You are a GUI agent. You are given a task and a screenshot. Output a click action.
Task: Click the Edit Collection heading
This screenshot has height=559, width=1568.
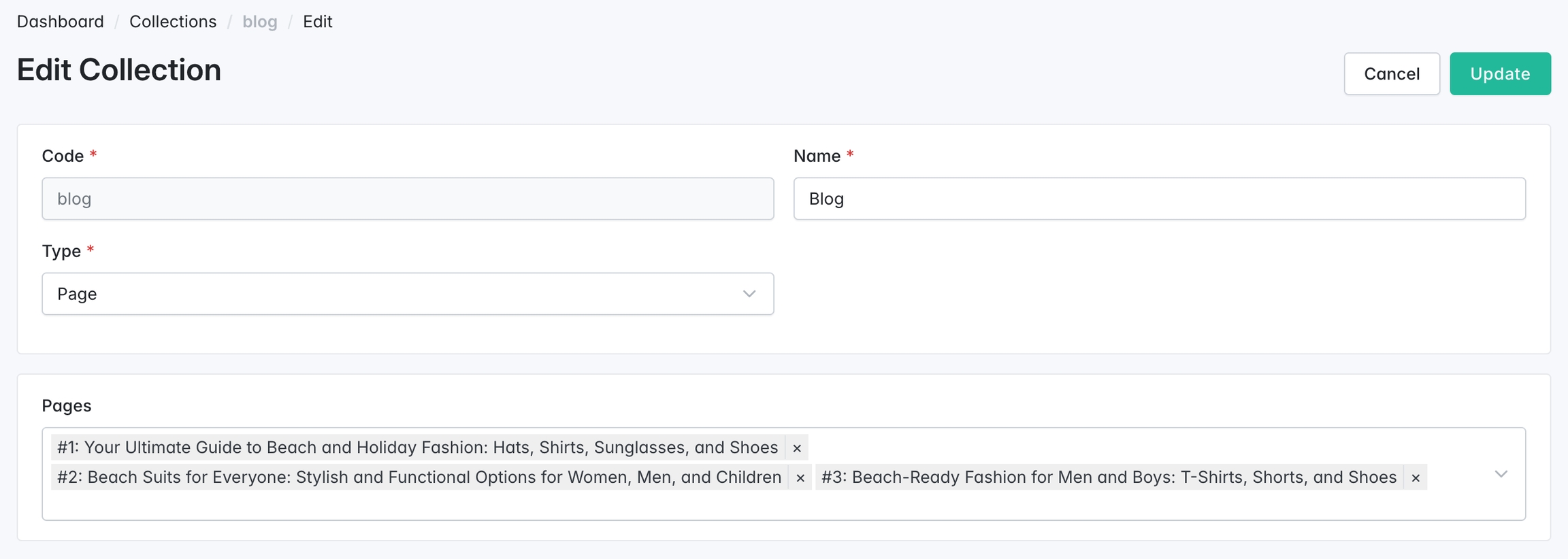[x=119, y=70]
